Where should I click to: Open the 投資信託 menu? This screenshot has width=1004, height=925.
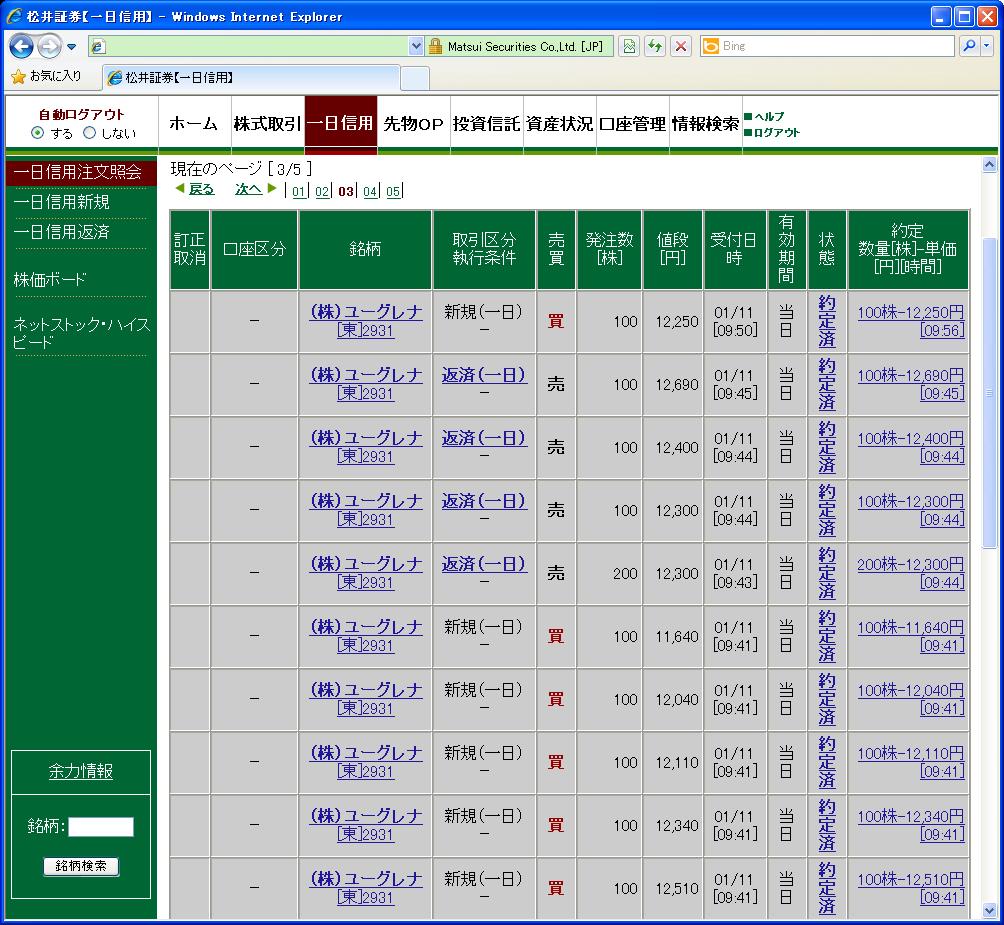tap(487, 124)
